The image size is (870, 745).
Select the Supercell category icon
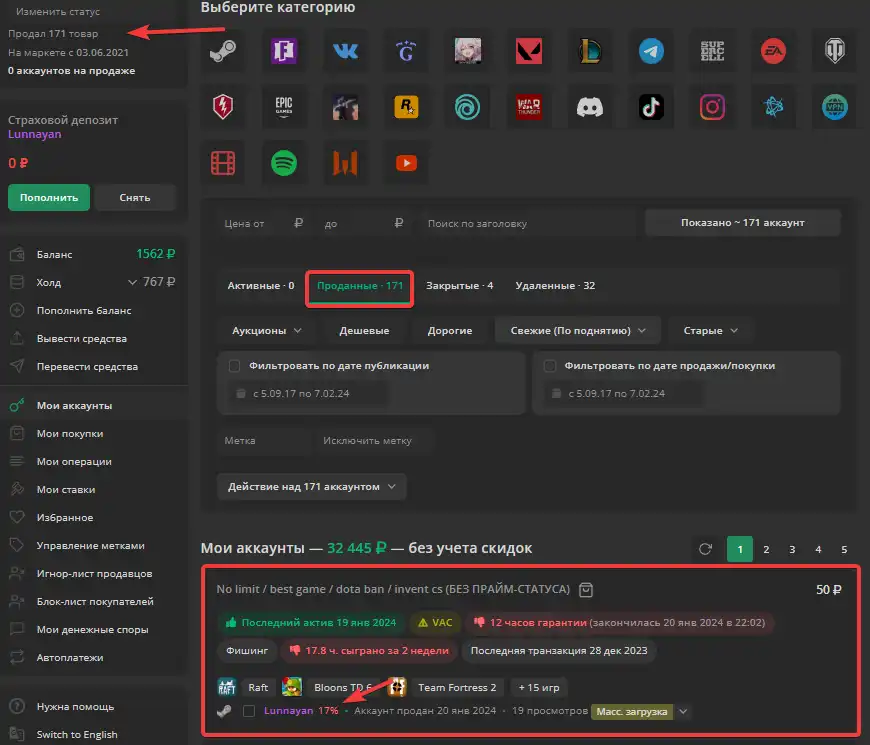pos(712,51)
